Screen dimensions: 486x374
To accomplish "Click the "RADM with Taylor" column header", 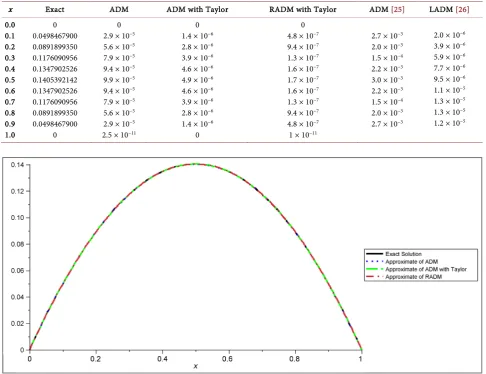I will coord(303,9).
